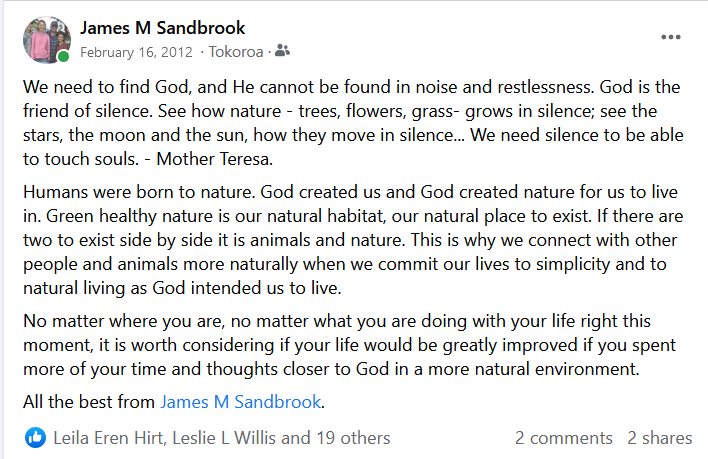Click the green online status dot
The image size is (708, 459).
pyautogui.click(x=63, y=57)
